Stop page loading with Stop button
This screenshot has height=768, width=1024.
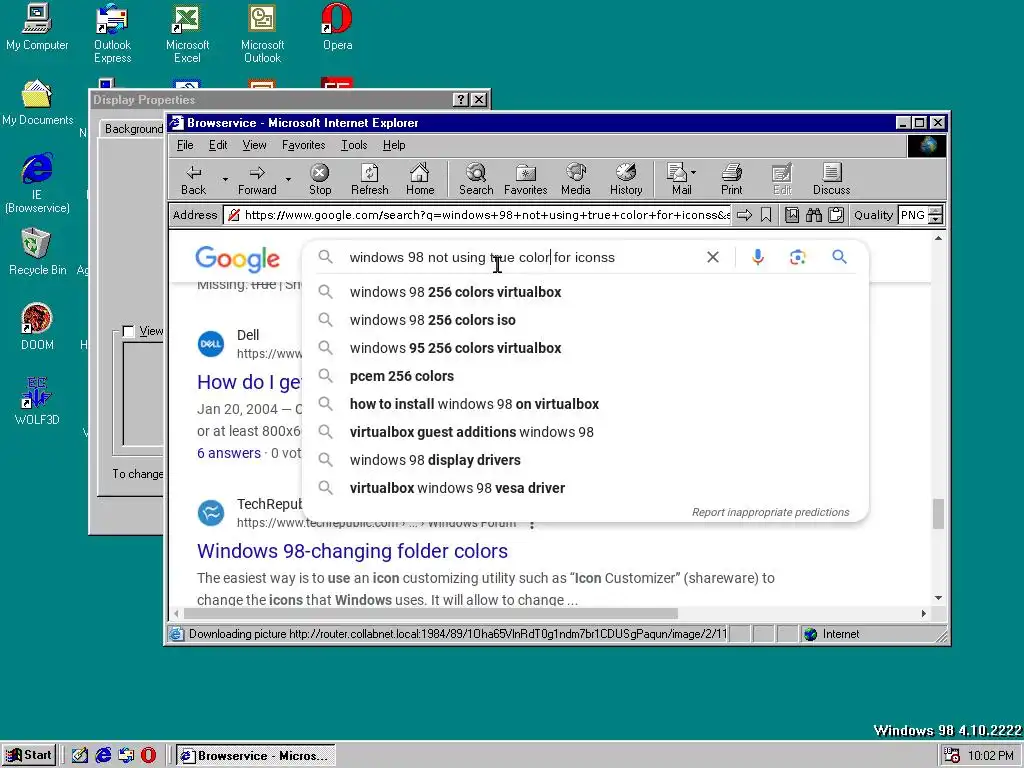point(319,180)
